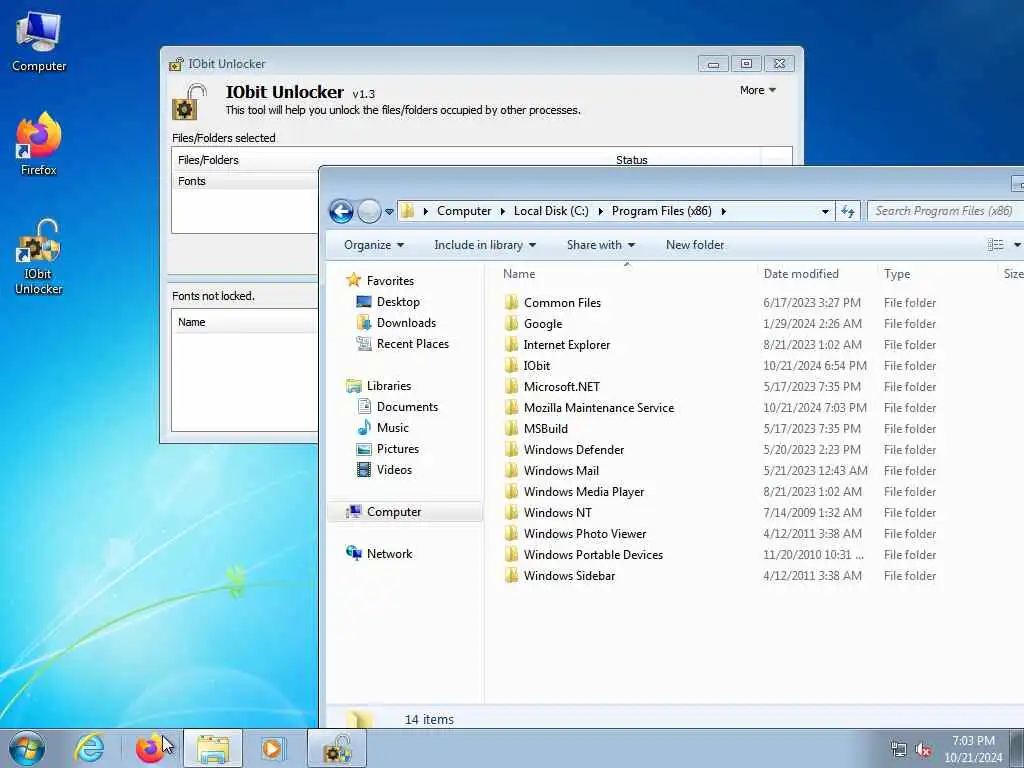Switch to Windows Explorer taskbar button
The height and width of the screenshot is (768, 1024).
point(213,748)
